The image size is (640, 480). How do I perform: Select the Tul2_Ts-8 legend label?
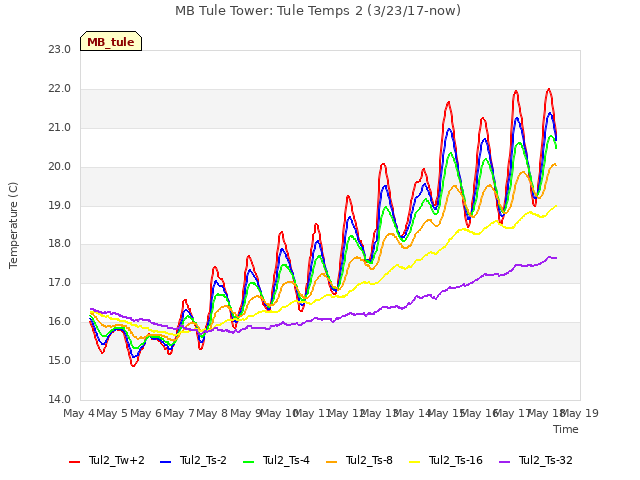click(369, 460)
